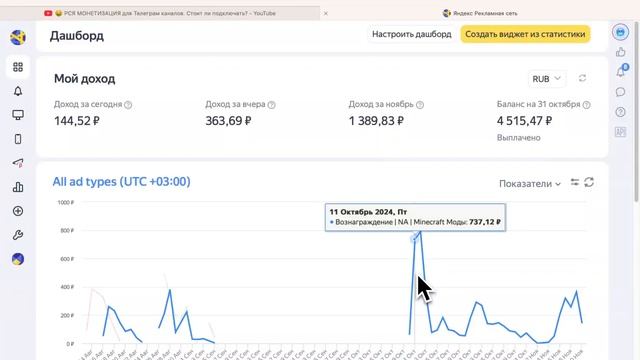Open the help question mark circle
Image resolution: width=640 pixels, height=360 pixels.
coord(620,112)
